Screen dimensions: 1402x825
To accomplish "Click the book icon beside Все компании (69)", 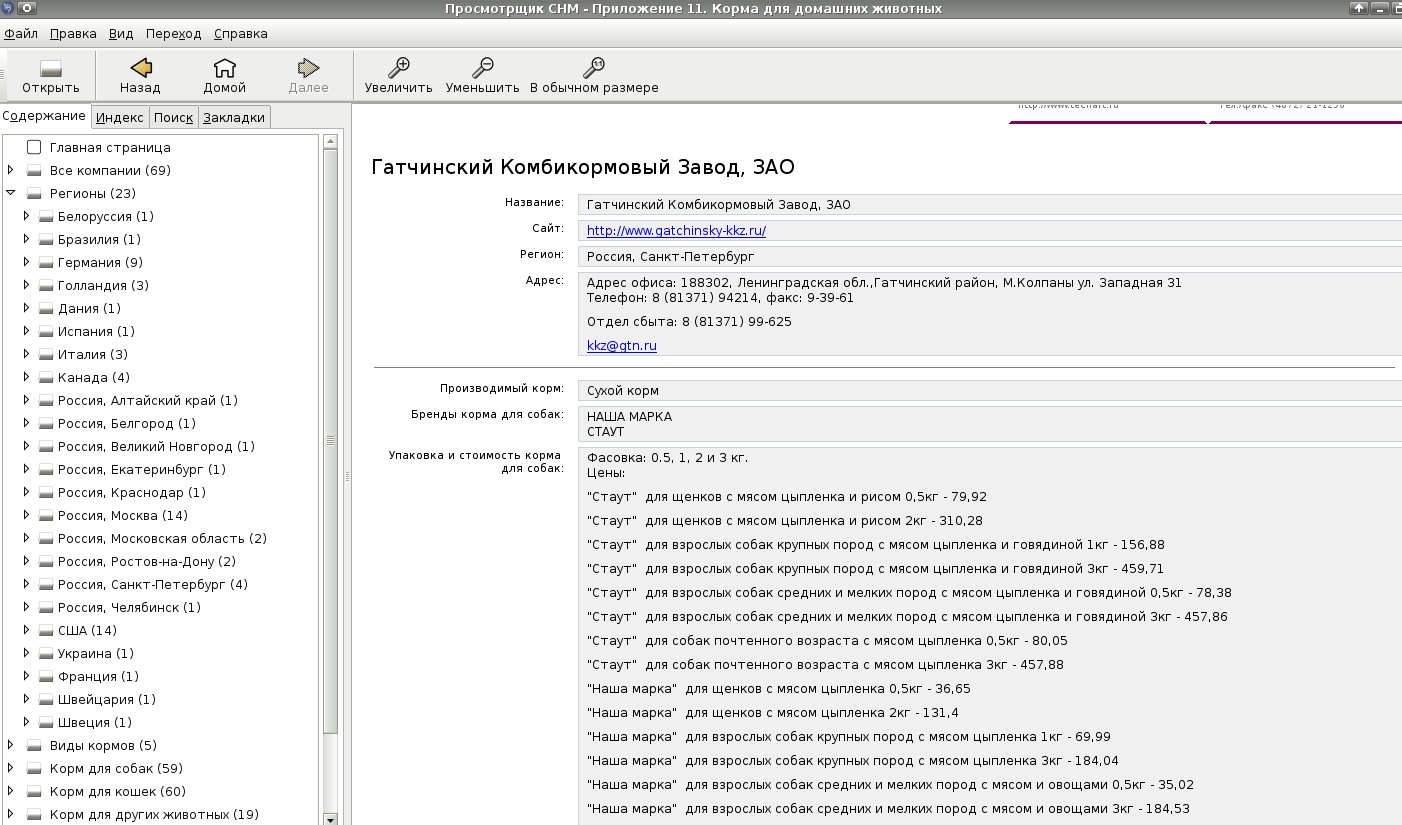I will (35, 171).
